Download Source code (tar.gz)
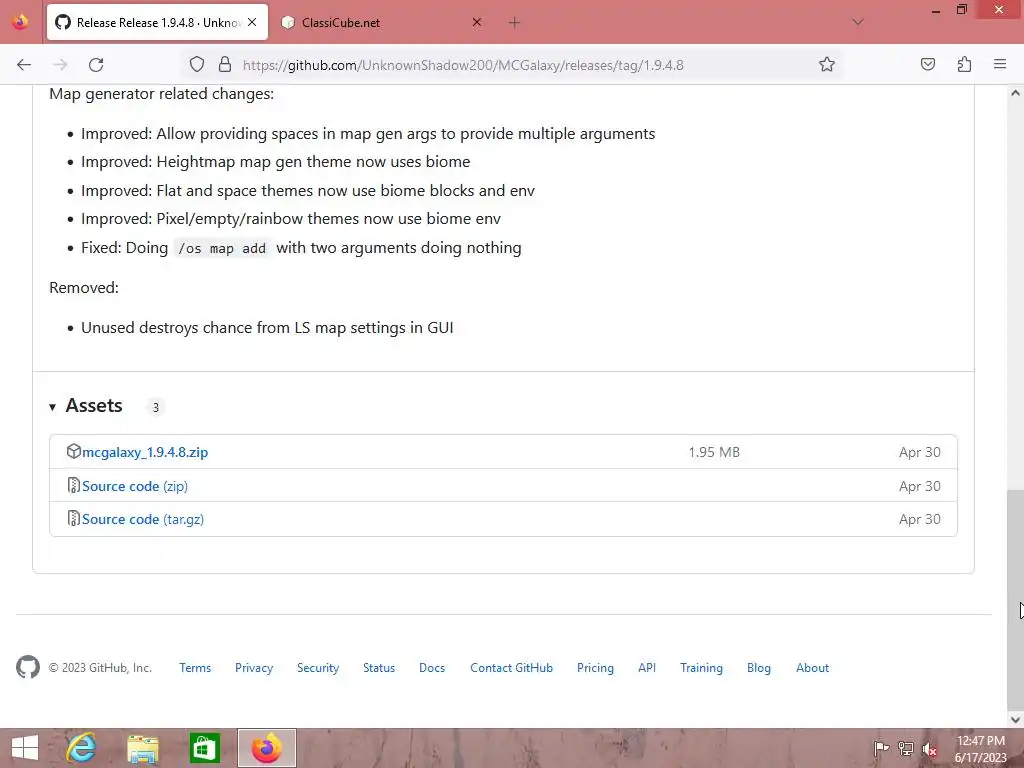 coord(143,519)
